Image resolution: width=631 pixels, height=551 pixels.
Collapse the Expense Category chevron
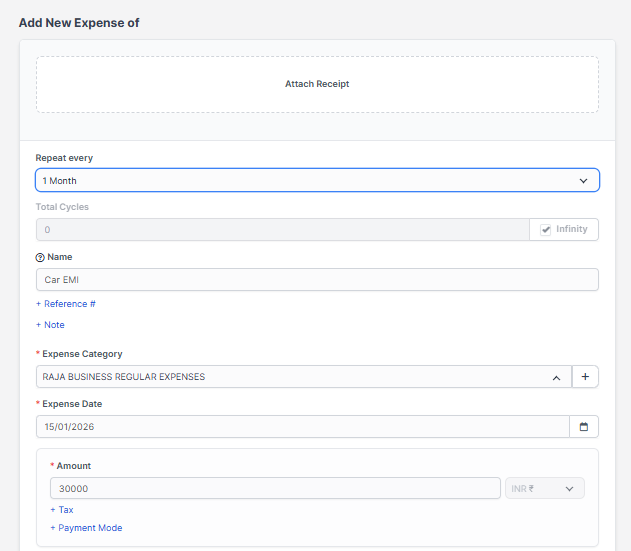(556, 377)
